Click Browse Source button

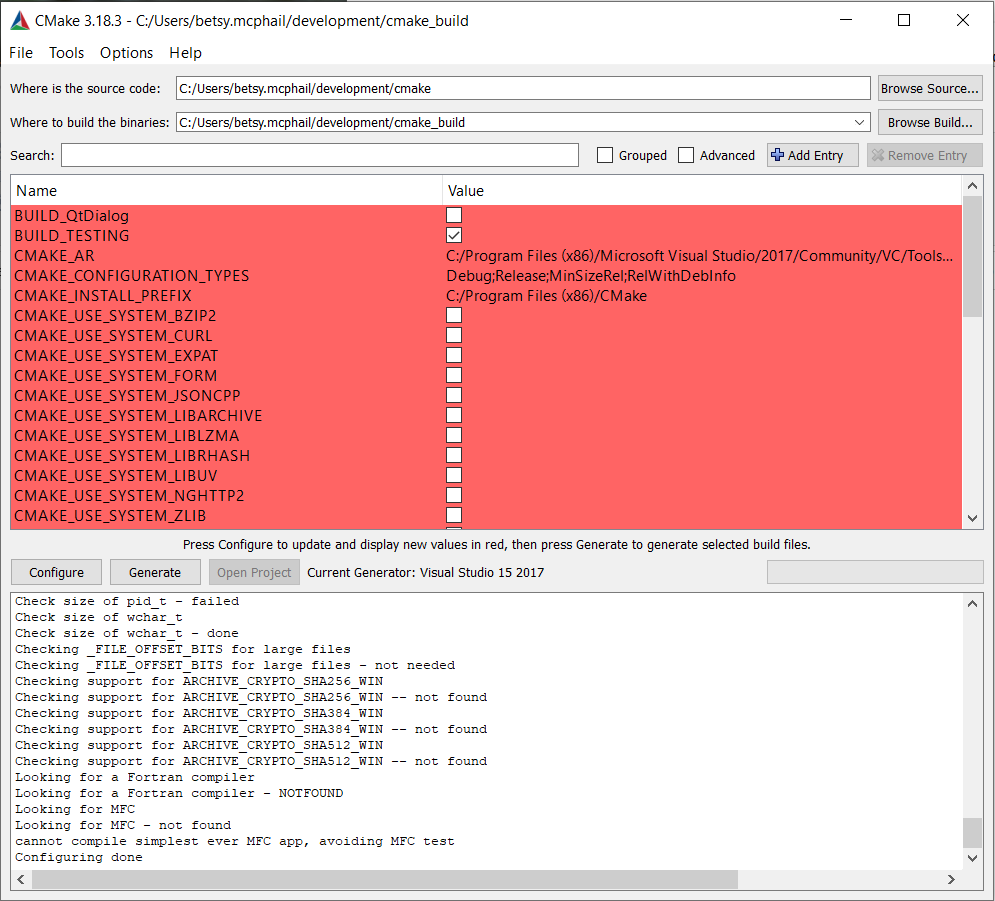930,88
